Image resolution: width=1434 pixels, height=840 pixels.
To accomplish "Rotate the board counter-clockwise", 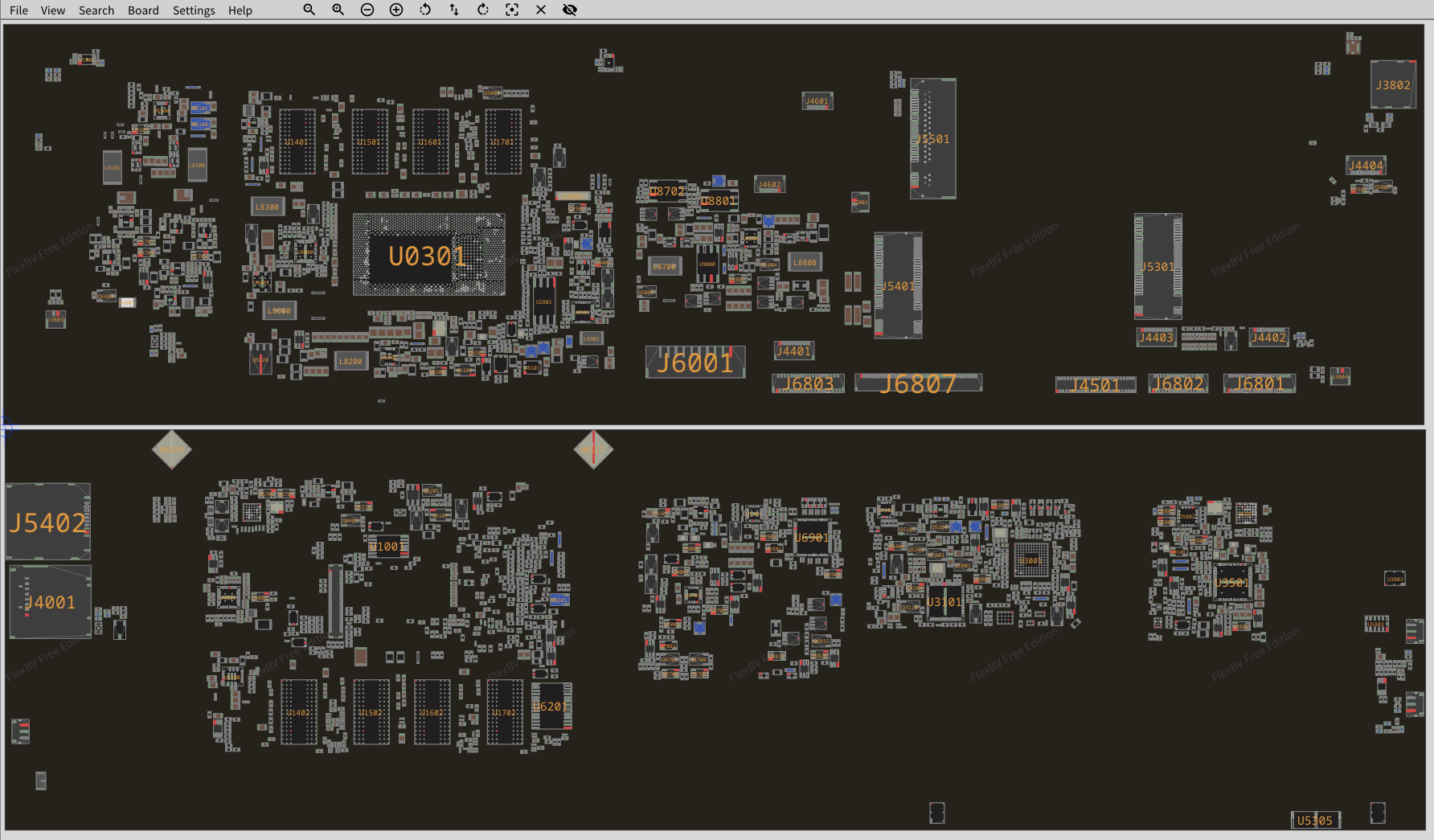I will click(x=425, y=10).
